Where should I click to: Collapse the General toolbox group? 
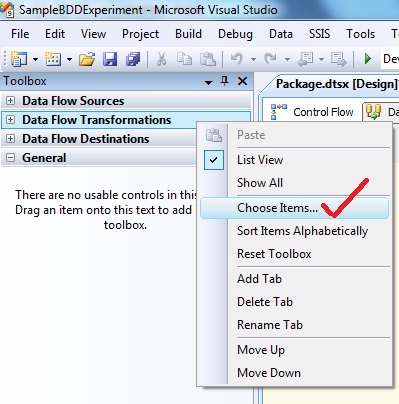click(11, 158)
